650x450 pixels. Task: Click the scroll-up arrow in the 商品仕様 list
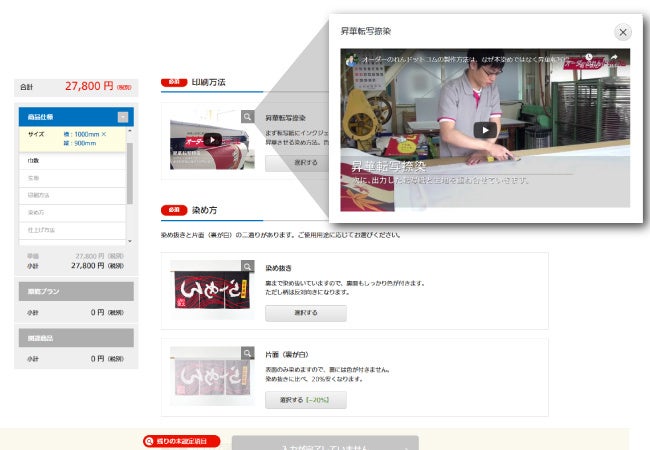point(130,131)
